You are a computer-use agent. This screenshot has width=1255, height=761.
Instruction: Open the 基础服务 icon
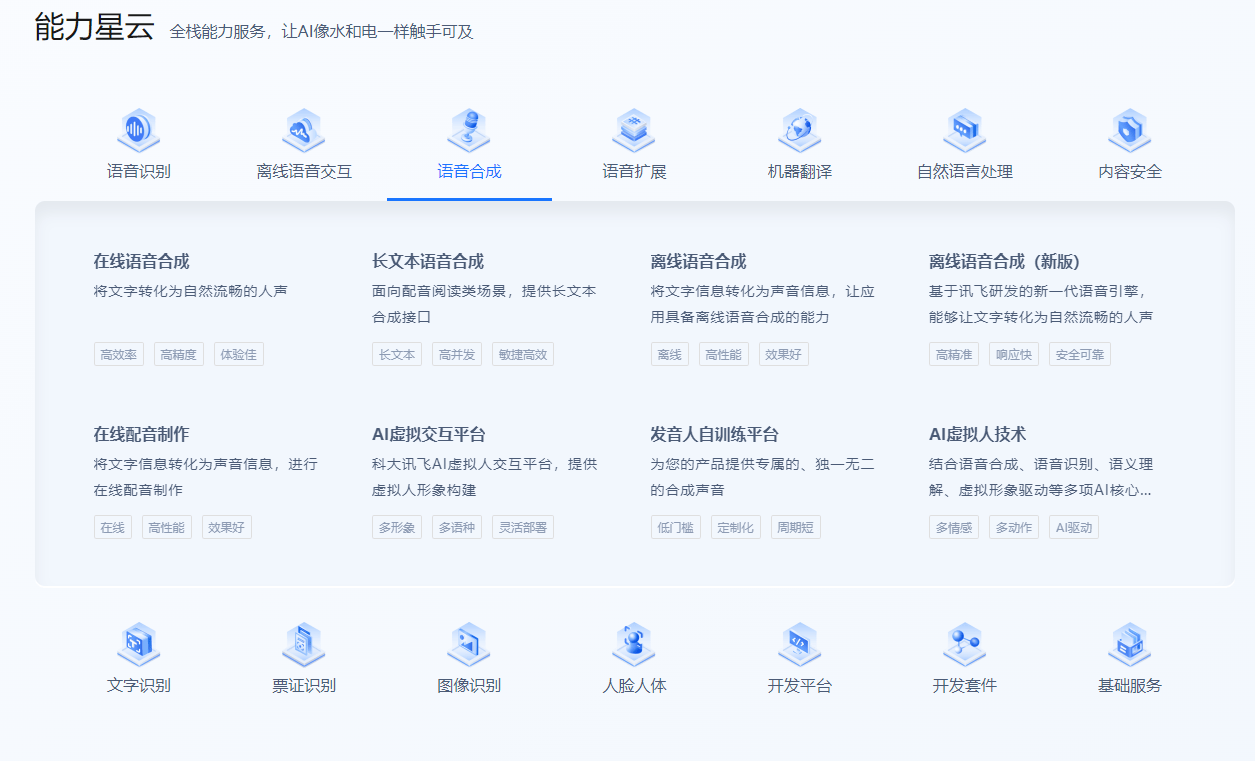[x=1128, y=644]
